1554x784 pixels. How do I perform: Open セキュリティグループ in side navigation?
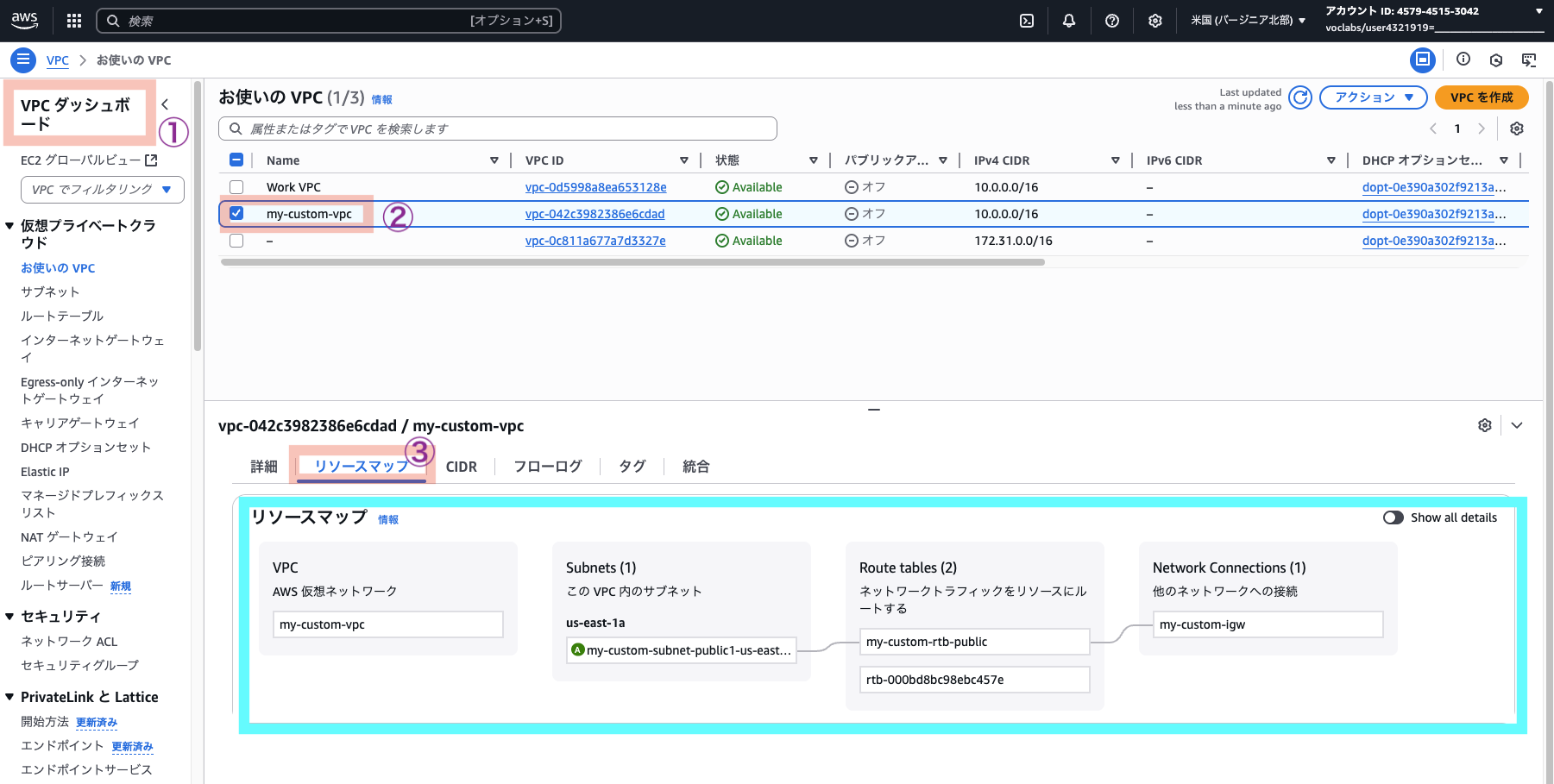tap(79, 666)
